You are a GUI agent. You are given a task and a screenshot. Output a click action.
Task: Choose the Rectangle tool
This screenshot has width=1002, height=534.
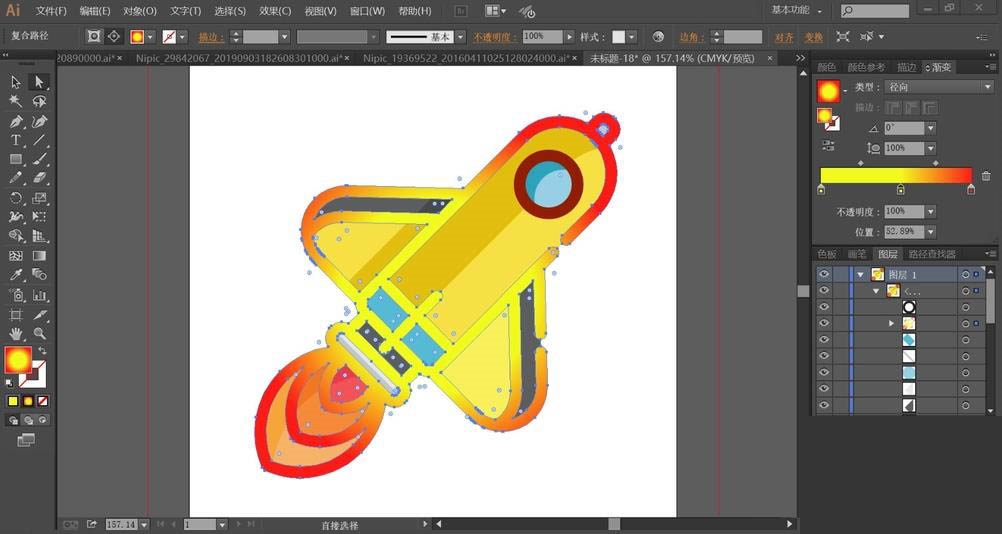point(16,159)
